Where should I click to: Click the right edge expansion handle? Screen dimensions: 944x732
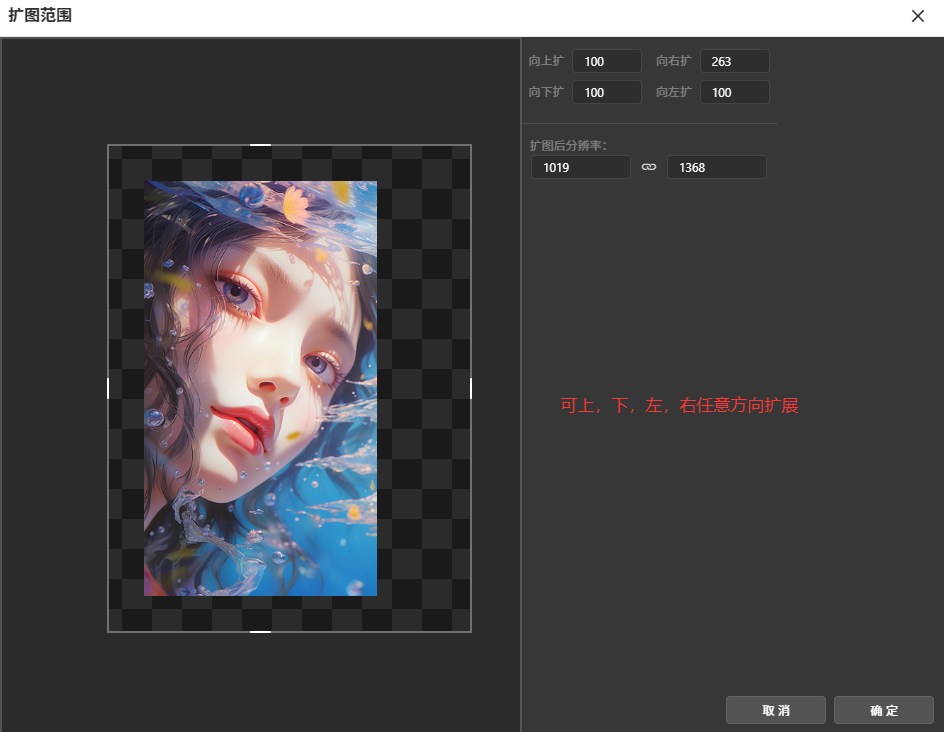(471, 388)
